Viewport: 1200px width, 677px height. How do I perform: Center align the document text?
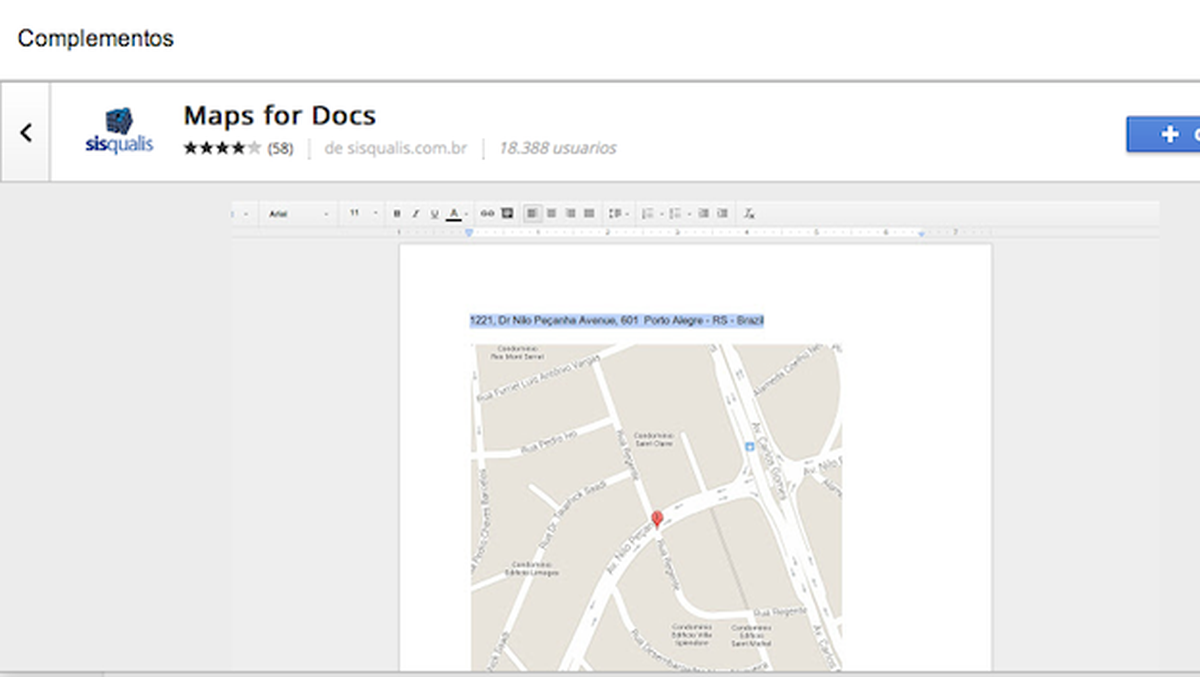[551, 213]
